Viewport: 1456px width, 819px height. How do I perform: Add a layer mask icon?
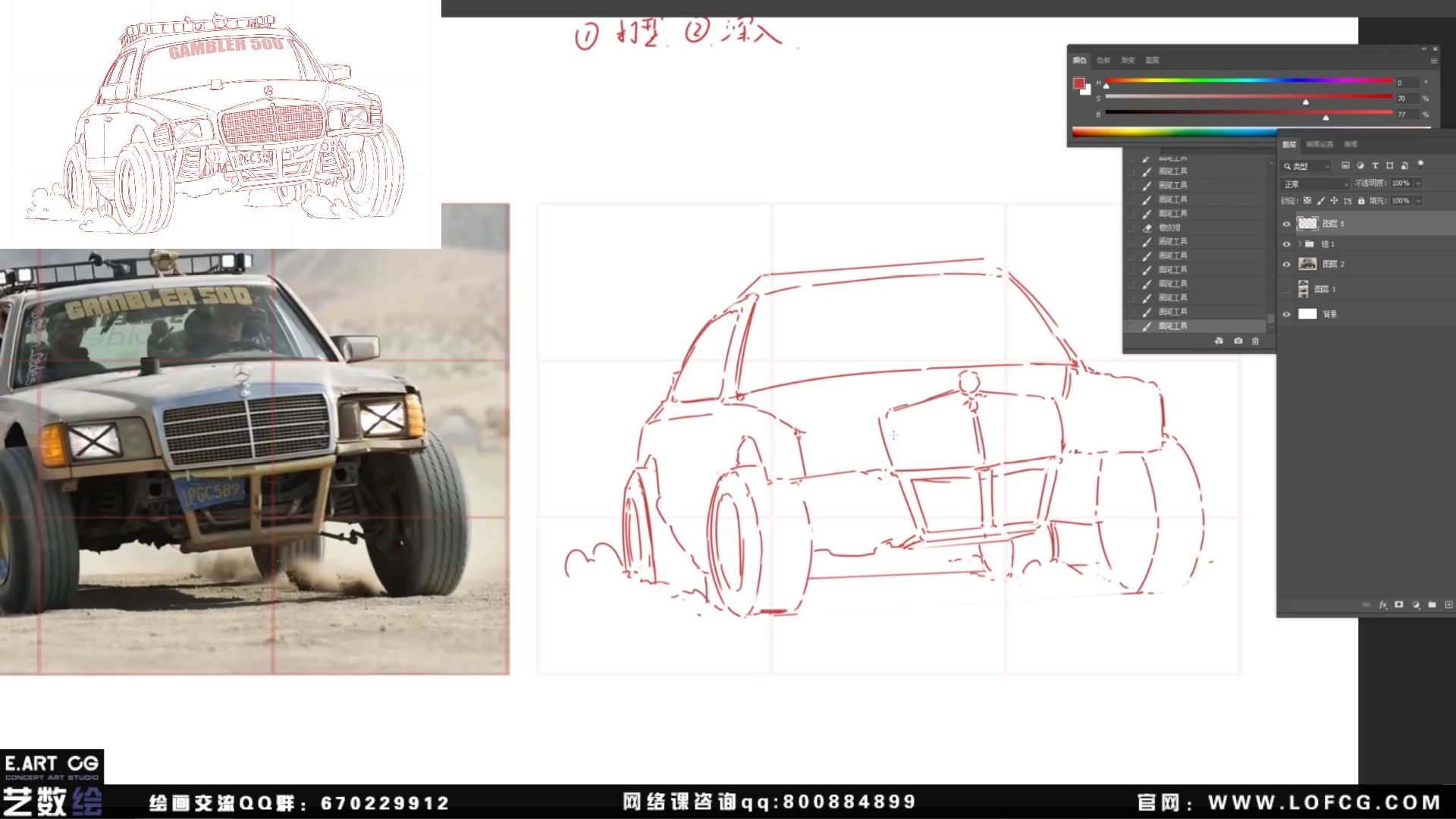tap(1399, 605)
